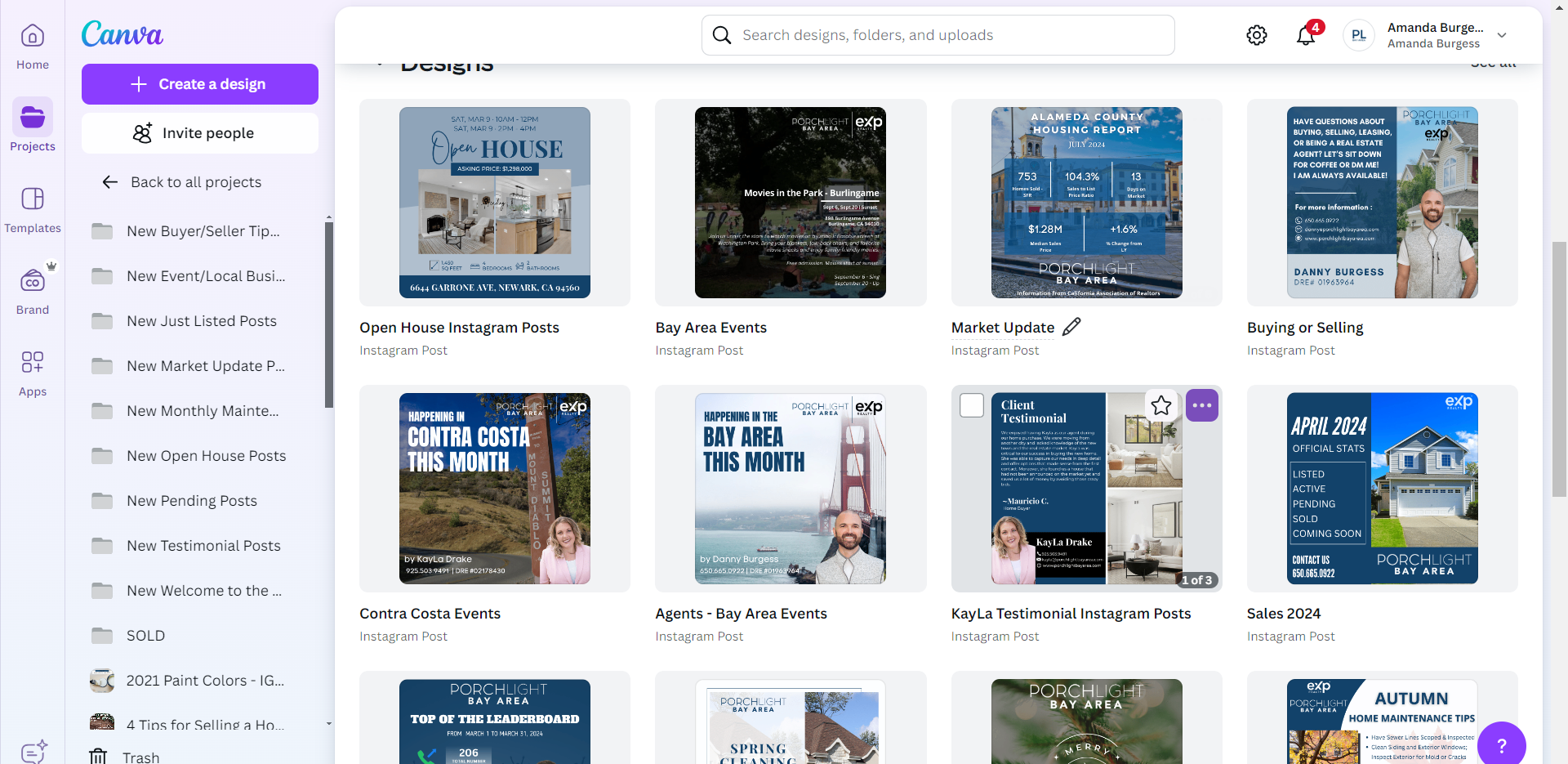
Task: Go back to all projects link
Action: (x=196, y=182)
